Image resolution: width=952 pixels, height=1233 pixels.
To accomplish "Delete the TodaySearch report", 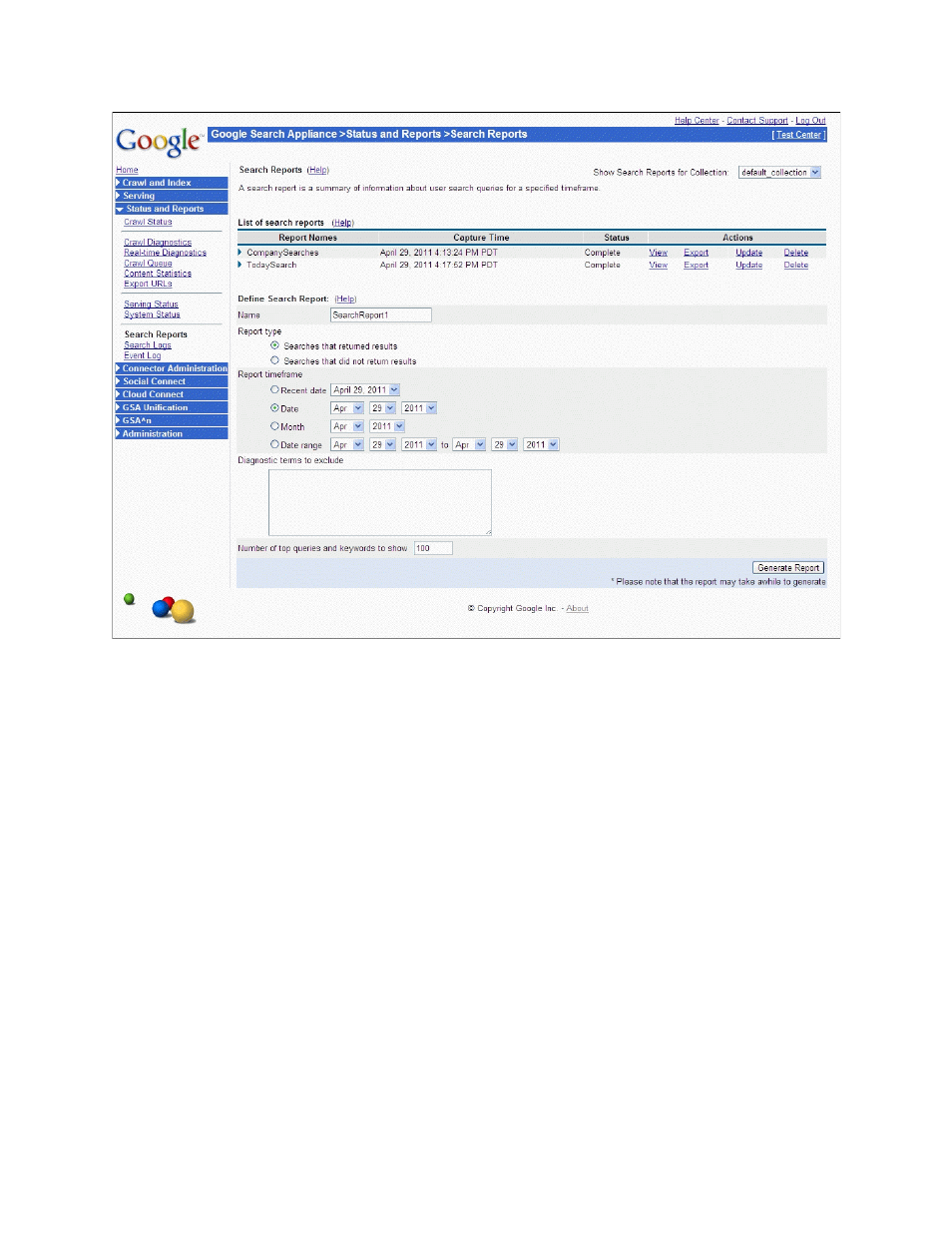I will [795, 265].
